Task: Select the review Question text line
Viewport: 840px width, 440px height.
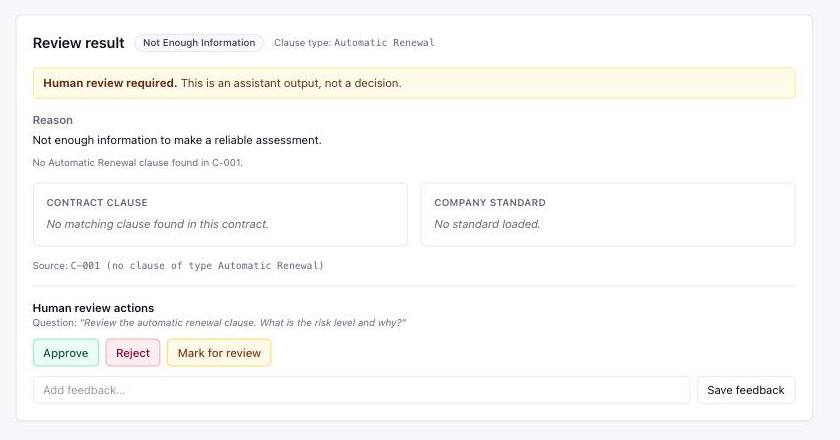Action: 219,323
